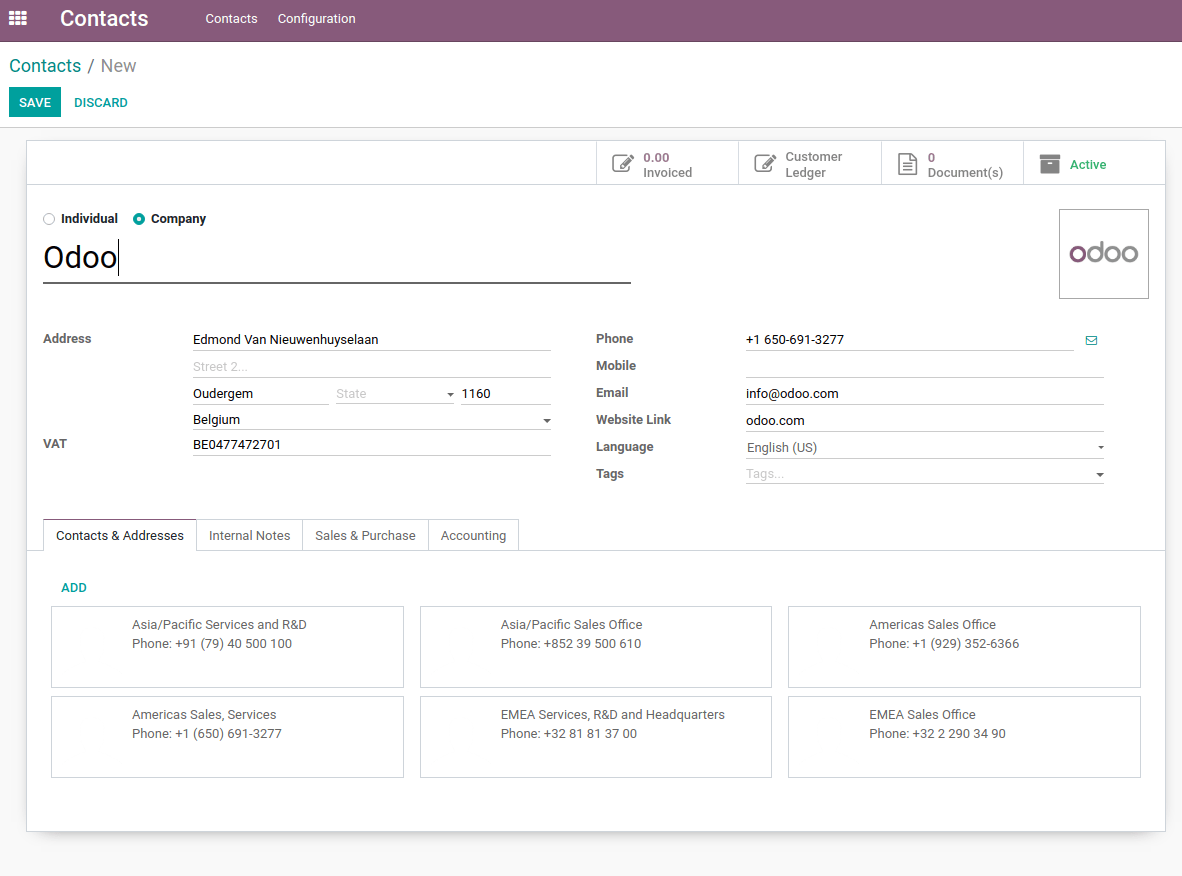Switch to the Sales & Purchase tab
The image size is (1182, 876).
pyautogui.click(x=364, y=535)
